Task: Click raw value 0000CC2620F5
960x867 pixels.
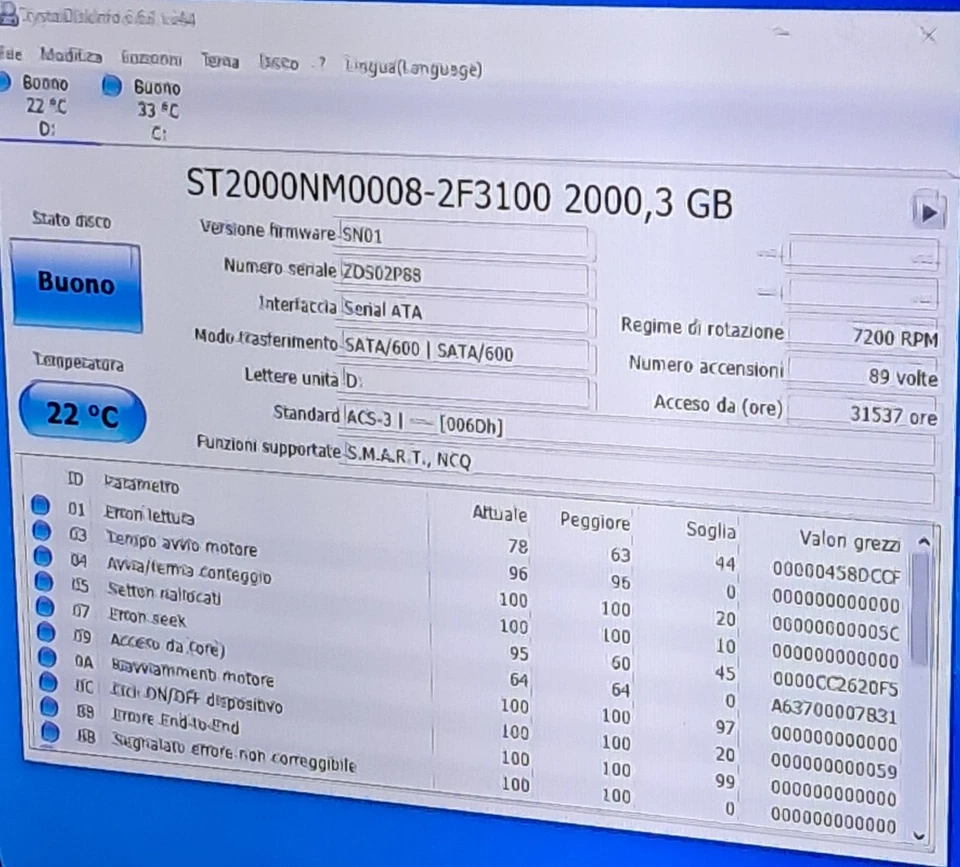Action: click(x=835, y=685)
